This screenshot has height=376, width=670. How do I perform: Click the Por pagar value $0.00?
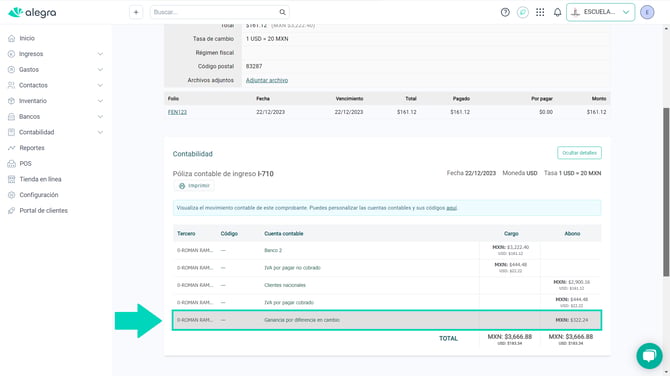pos(546,112)
